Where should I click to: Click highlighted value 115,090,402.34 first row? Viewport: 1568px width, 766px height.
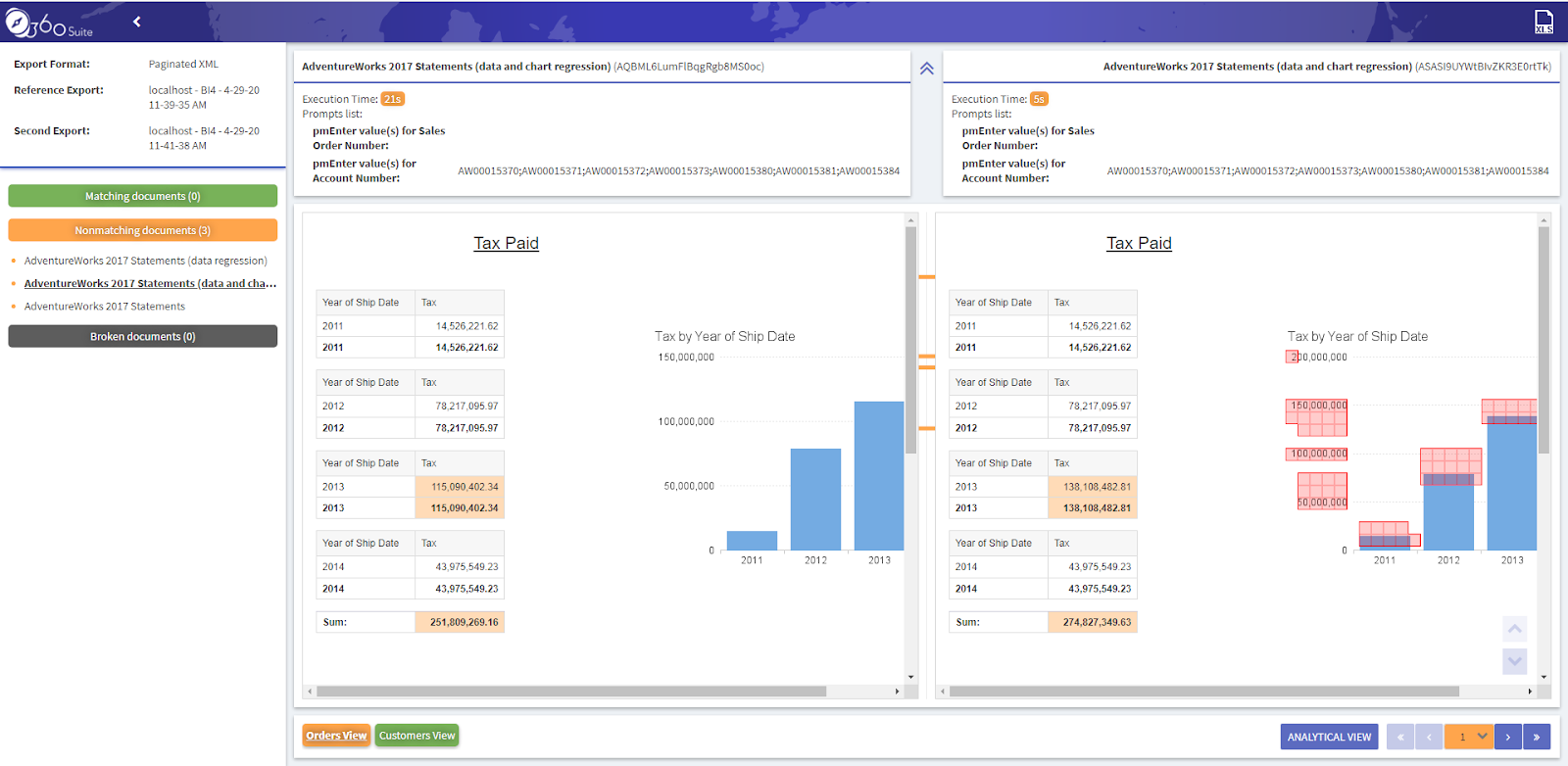tap(460, 486)
